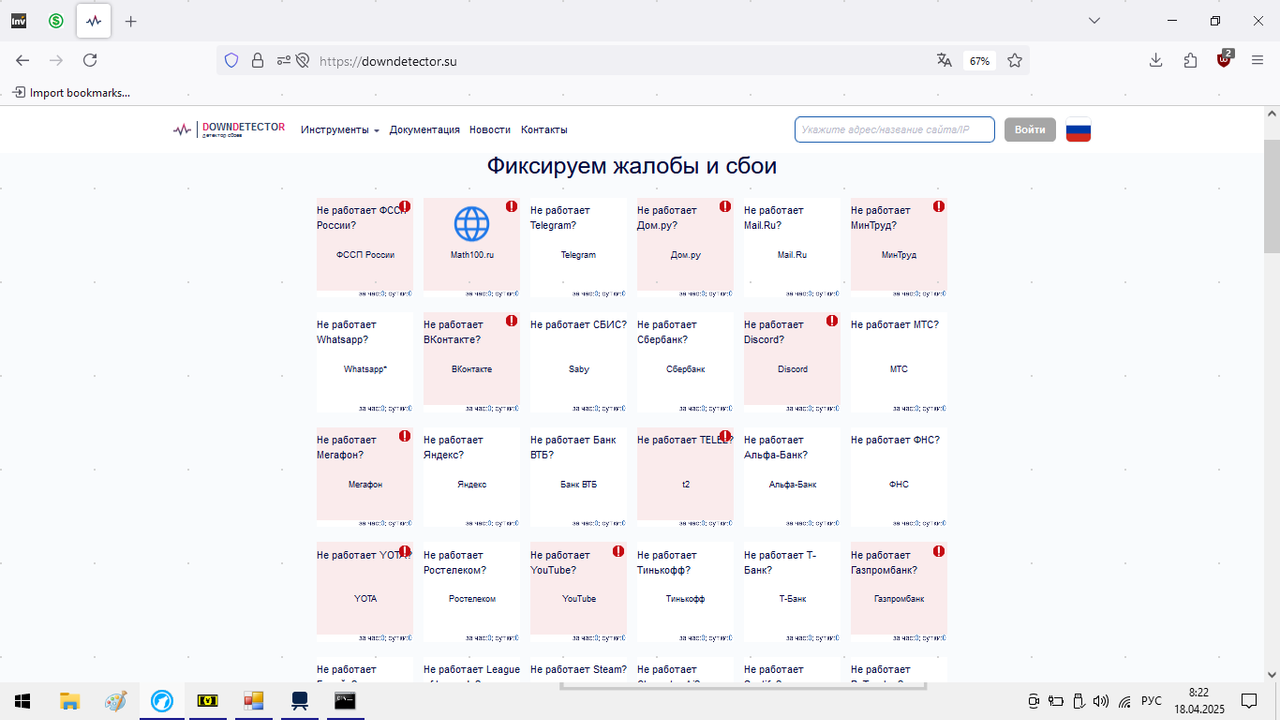Click the Math100.ru globe icon
The image size is (1280, 720).
pyautogui.click(x=472, y=225)
